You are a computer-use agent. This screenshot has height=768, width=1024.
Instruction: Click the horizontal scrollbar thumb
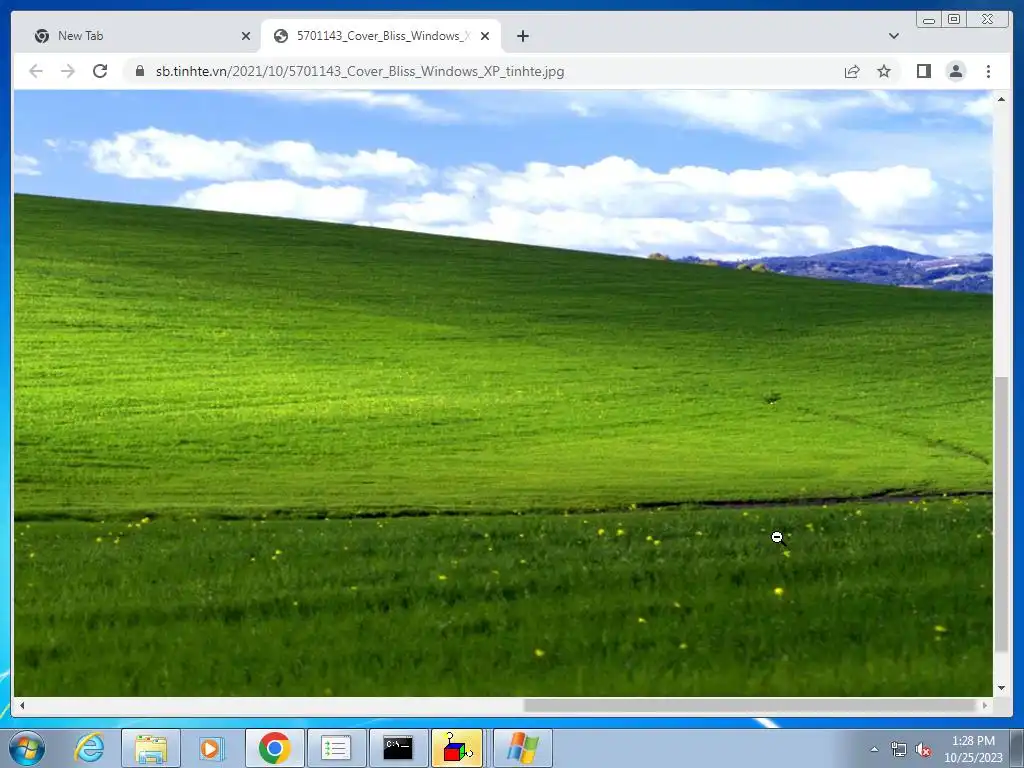pyautogui.click(x=750, y=705)
